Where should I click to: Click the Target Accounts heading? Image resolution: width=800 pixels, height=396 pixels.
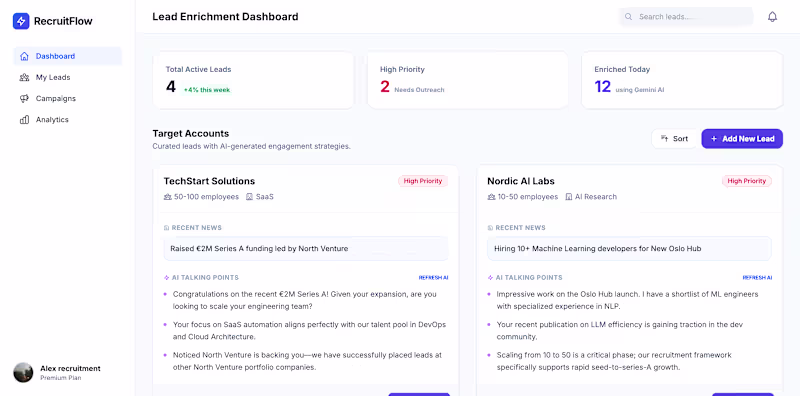tap(191, 134)
